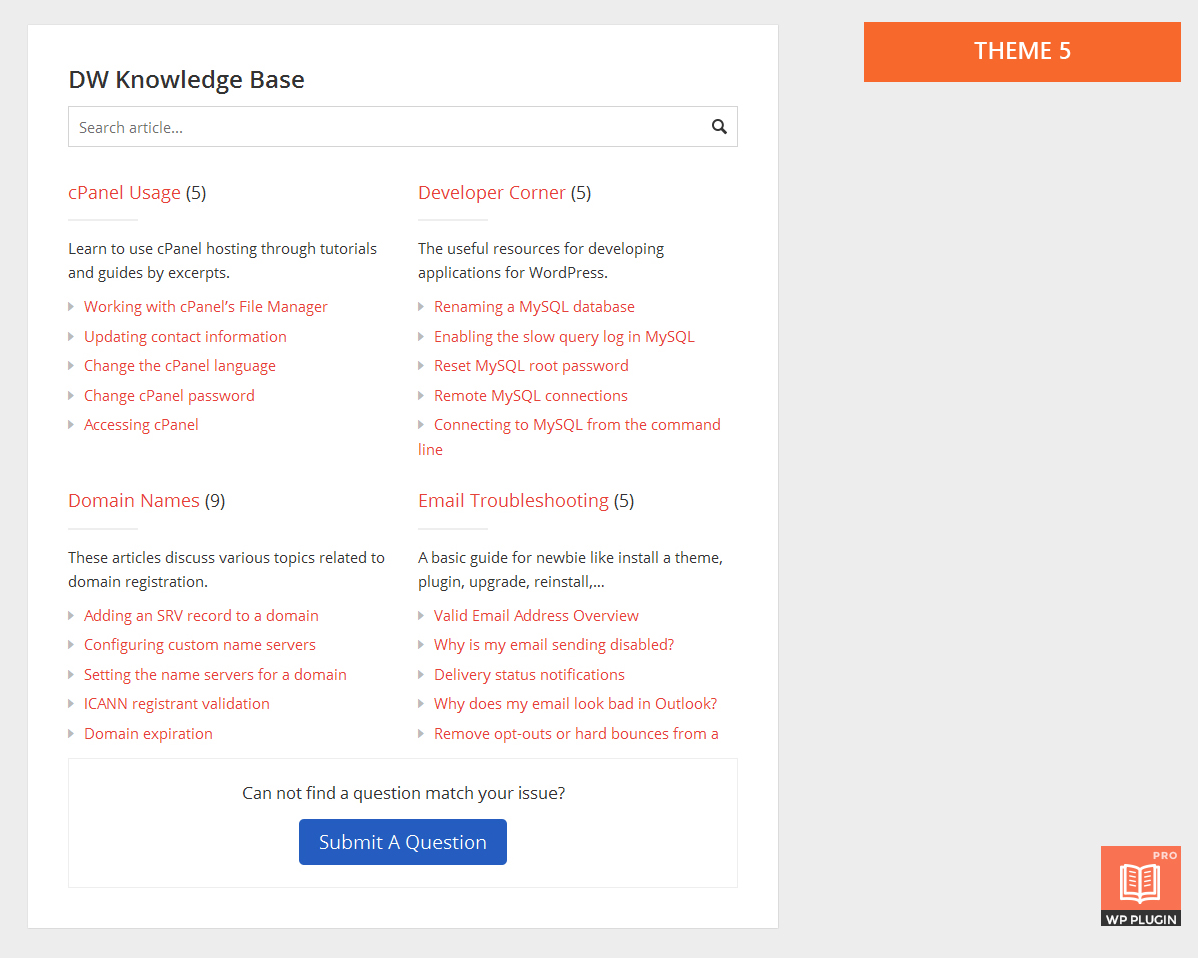1198x958 pixels.
Task: Open Updating contact information article
Action: (x=185, y=337)
